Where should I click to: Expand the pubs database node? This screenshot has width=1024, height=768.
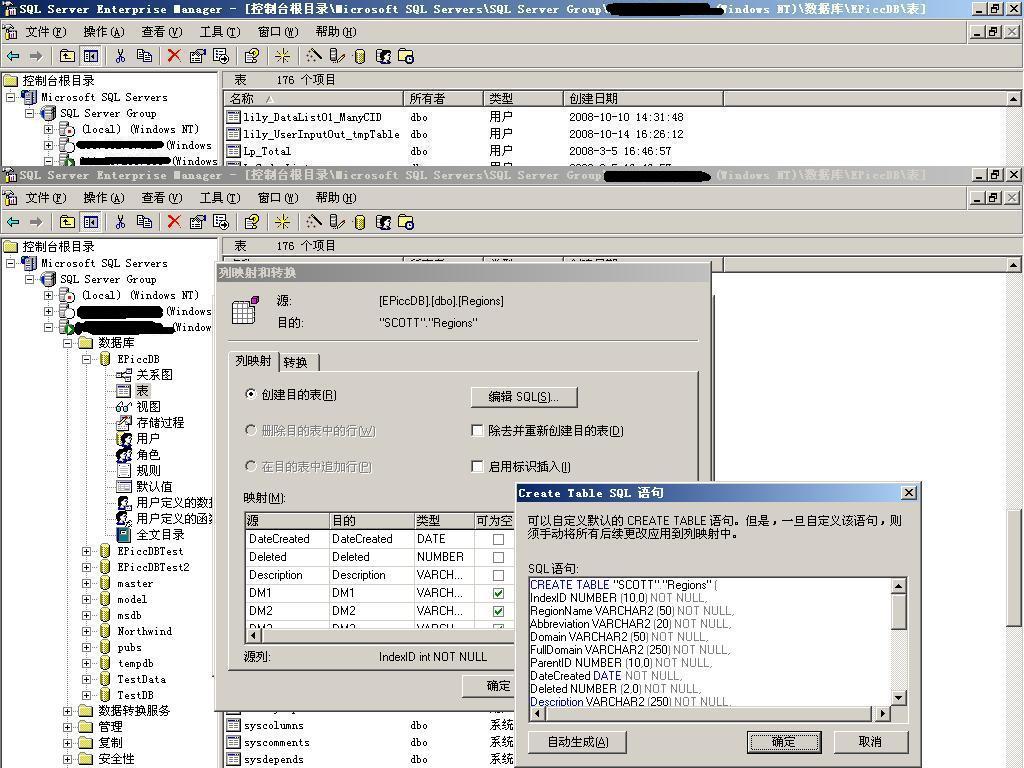pos(86,647)
